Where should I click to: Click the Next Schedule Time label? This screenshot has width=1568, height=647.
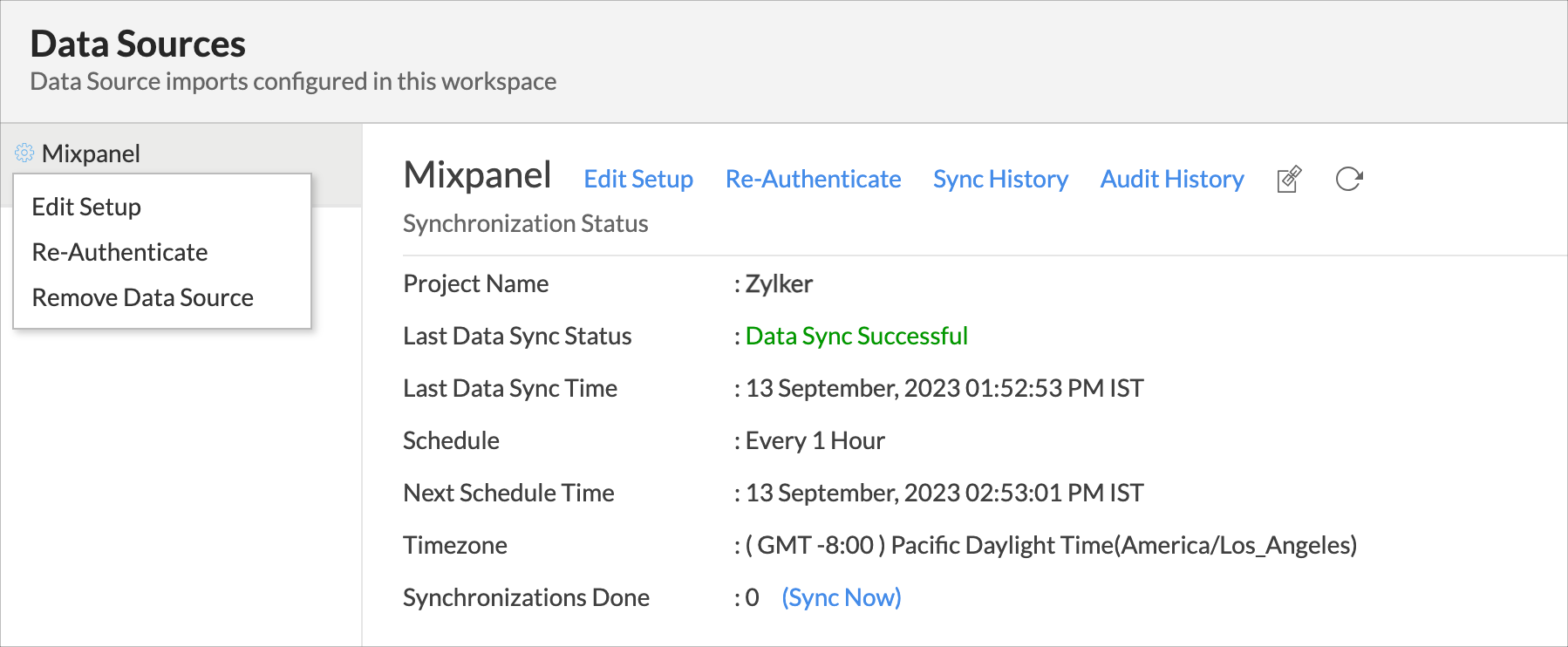(x=508, y=493)
